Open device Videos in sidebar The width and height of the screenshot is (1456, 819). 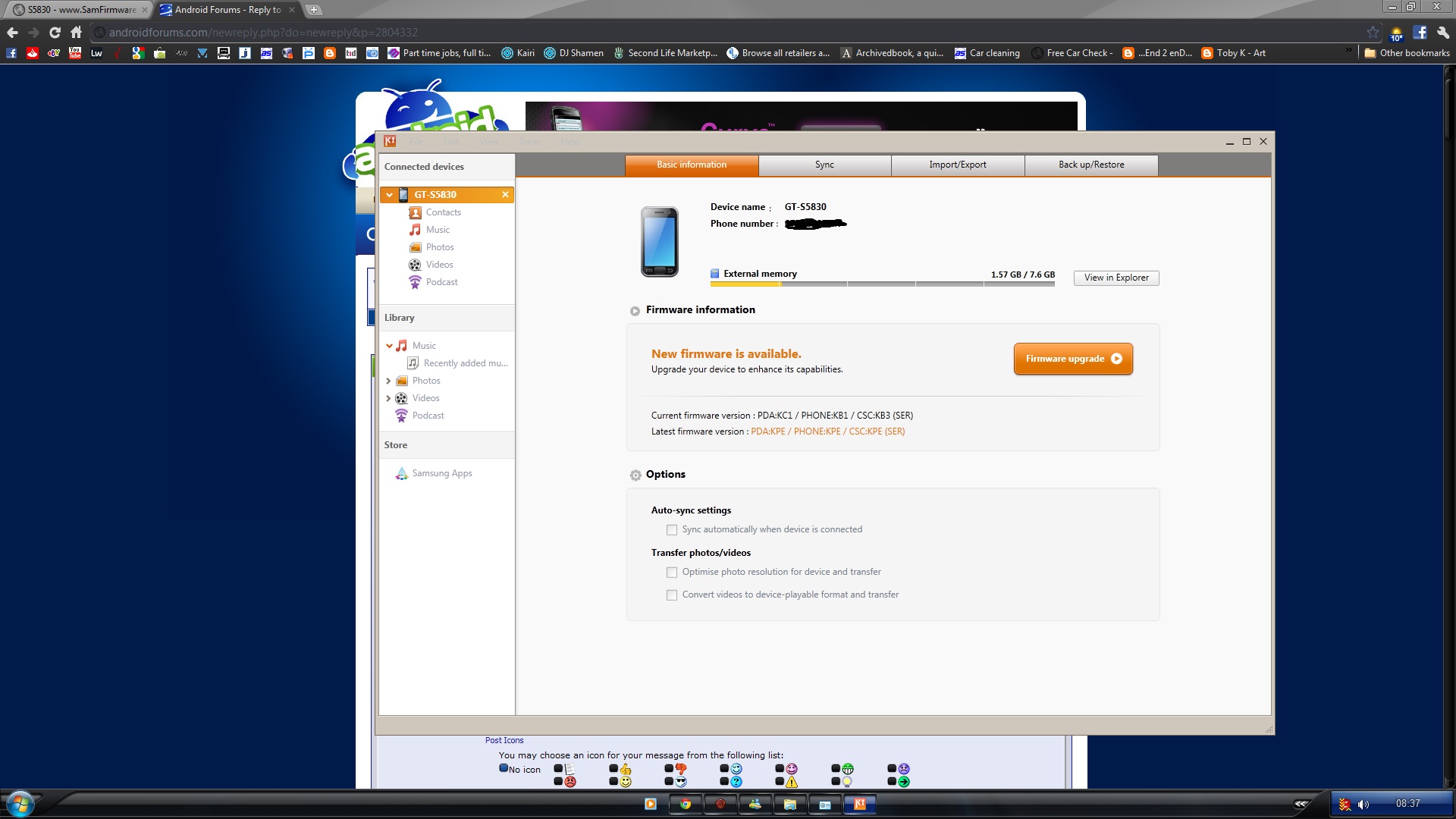click(439, 265)
